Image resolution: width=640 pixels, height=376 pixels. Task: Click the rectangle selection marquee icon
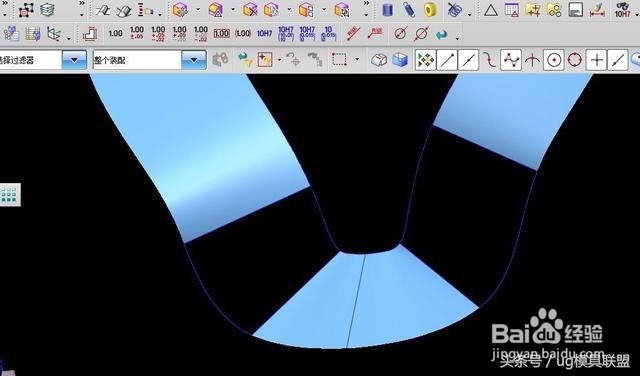[340, 60]
